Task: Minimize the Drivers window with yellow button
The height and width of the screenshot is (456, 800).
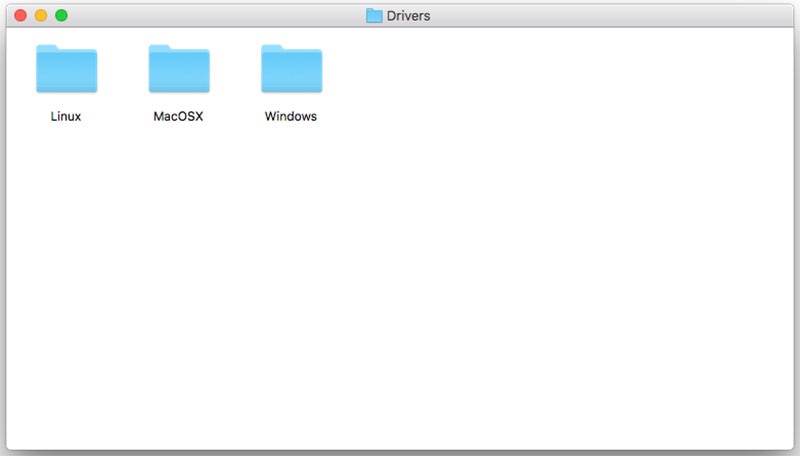Action: tap(41, 16)
